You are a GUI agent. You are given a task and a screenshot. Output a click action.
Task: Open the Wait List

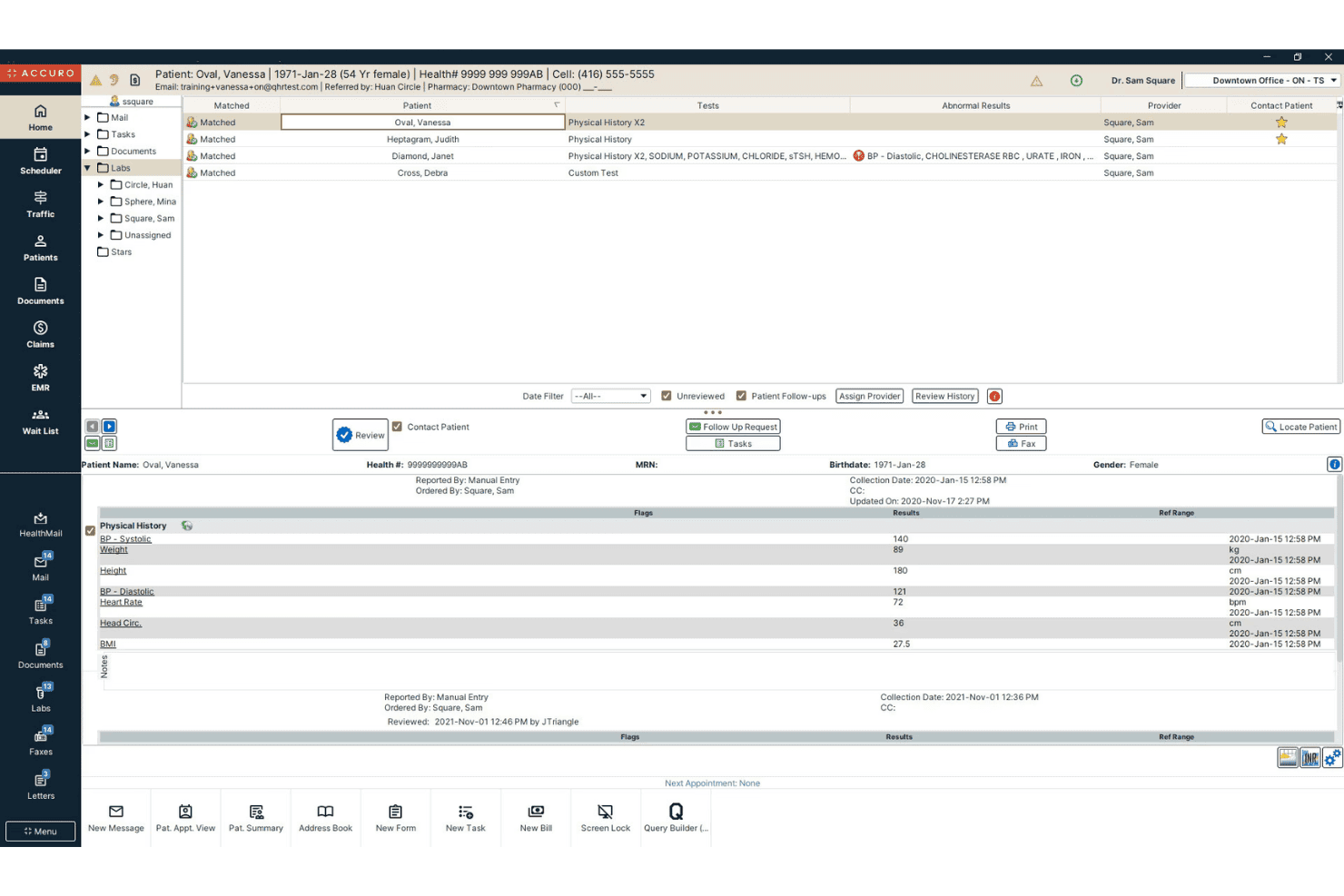[x=40, y=421]
